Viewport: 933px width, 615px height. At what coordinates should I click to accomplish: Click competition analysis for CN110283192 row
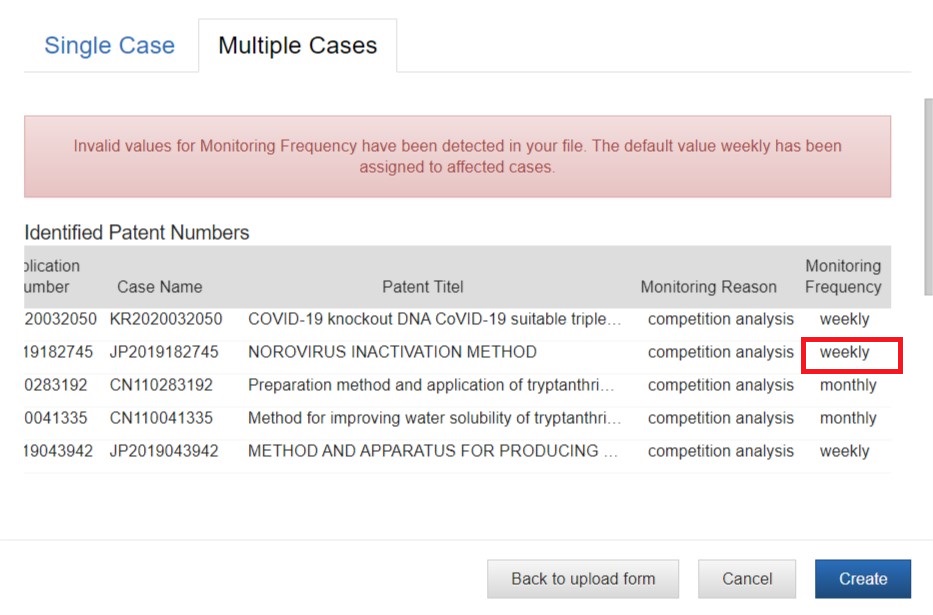pyautogui.click(x=721, y=385)
